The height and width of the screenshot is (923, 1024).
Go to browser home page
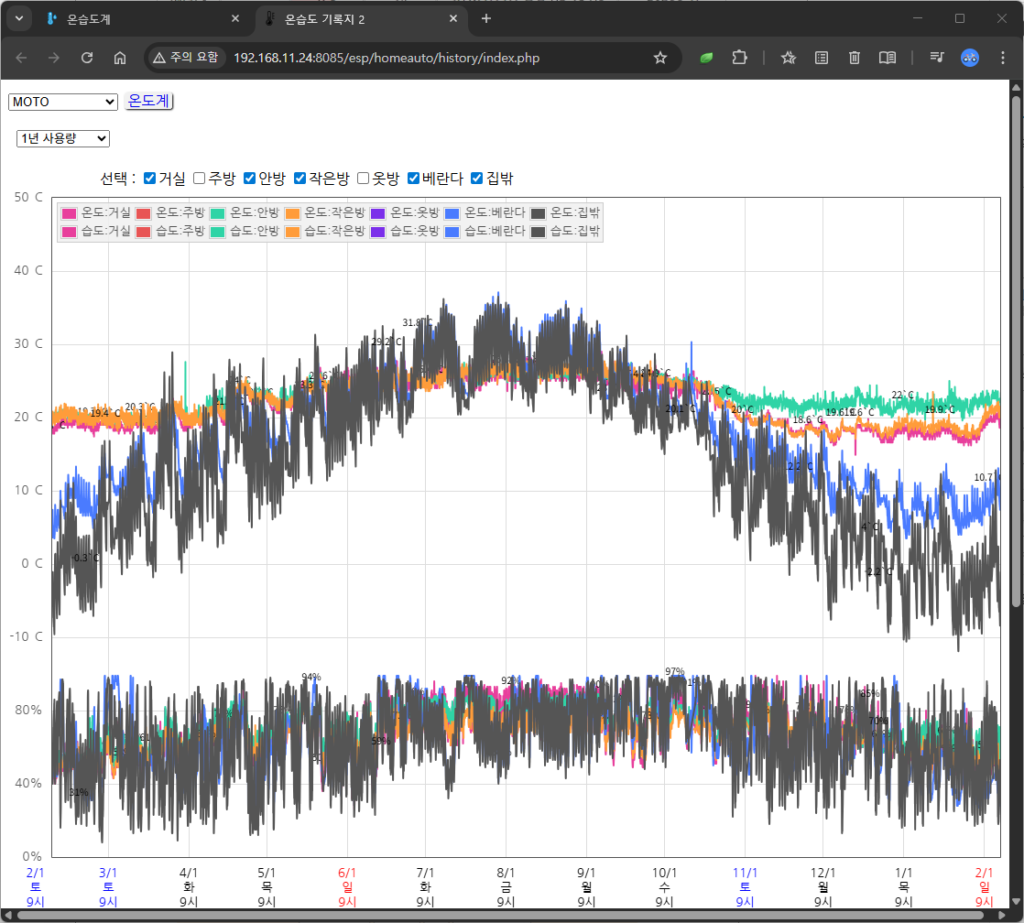click(x=120, y=58)
